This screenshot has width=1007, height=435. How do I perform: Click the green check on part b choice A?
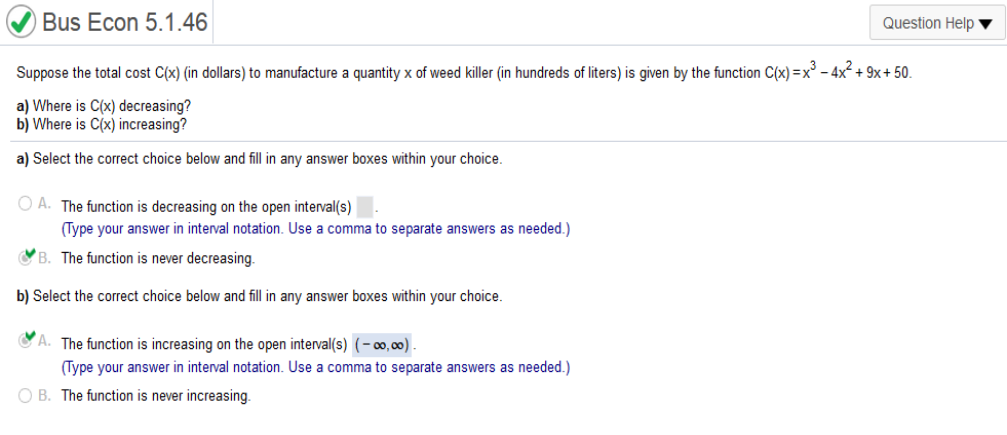[x=29, y=337]
